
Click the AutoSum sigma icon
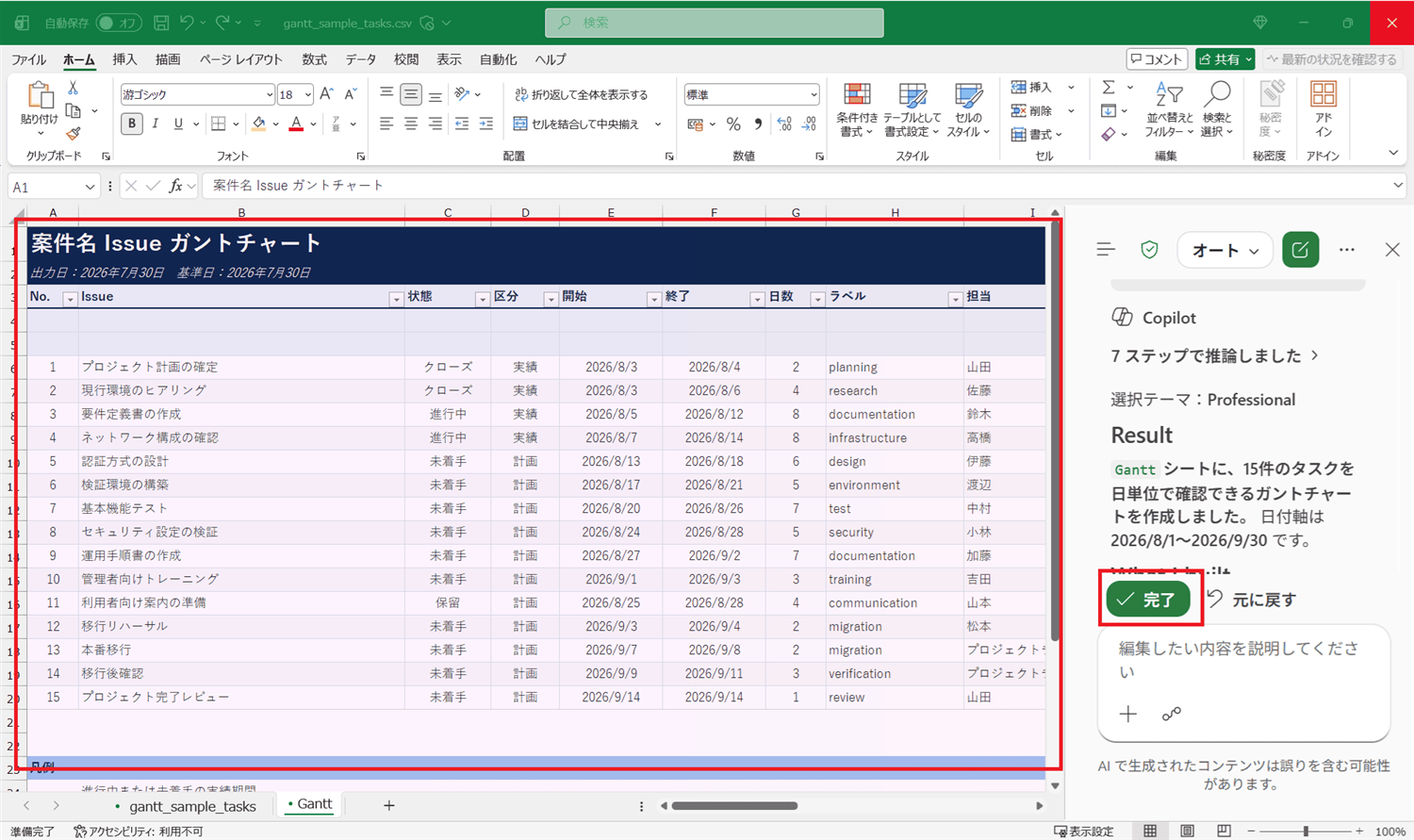coord(1109,88)
